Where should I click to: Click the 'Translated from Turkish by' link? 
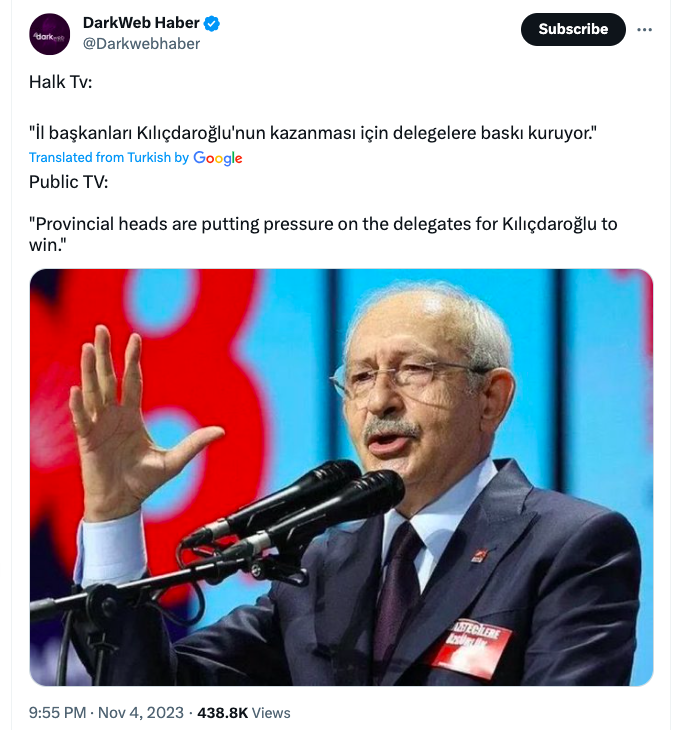109,157
